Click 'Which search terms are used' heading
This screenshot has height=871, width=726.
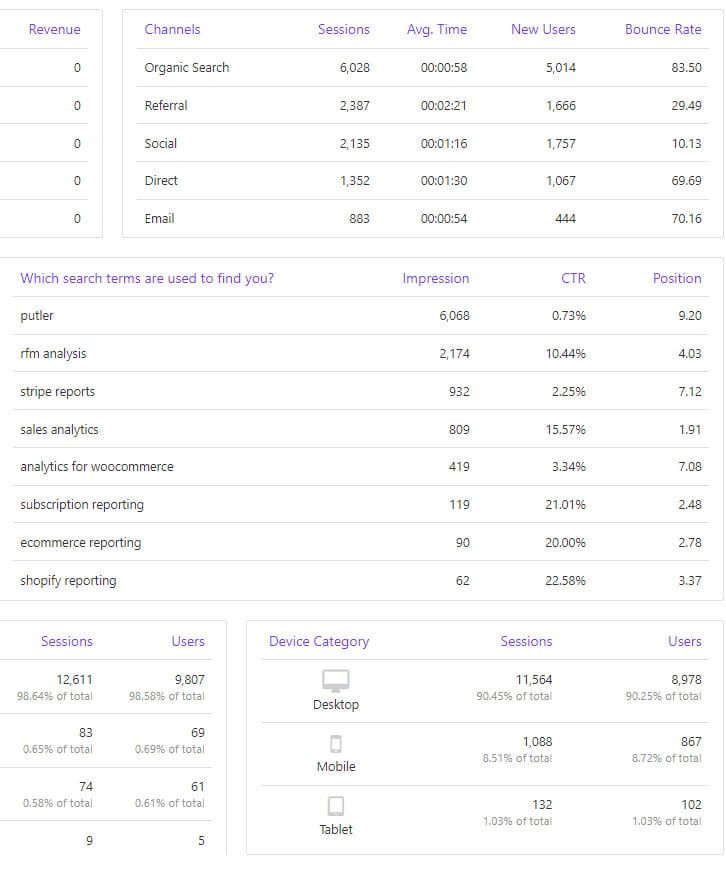point(147,279)
